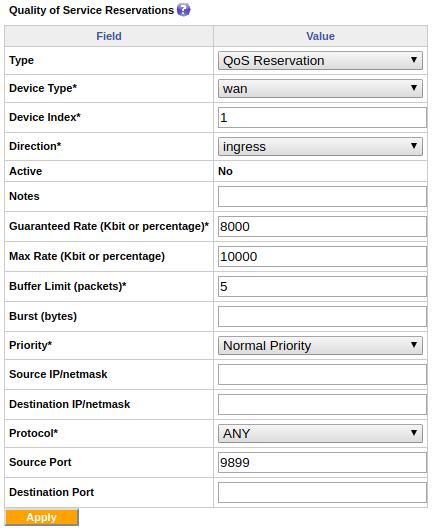Click the empty Burst bytes field

coord(322,316)
